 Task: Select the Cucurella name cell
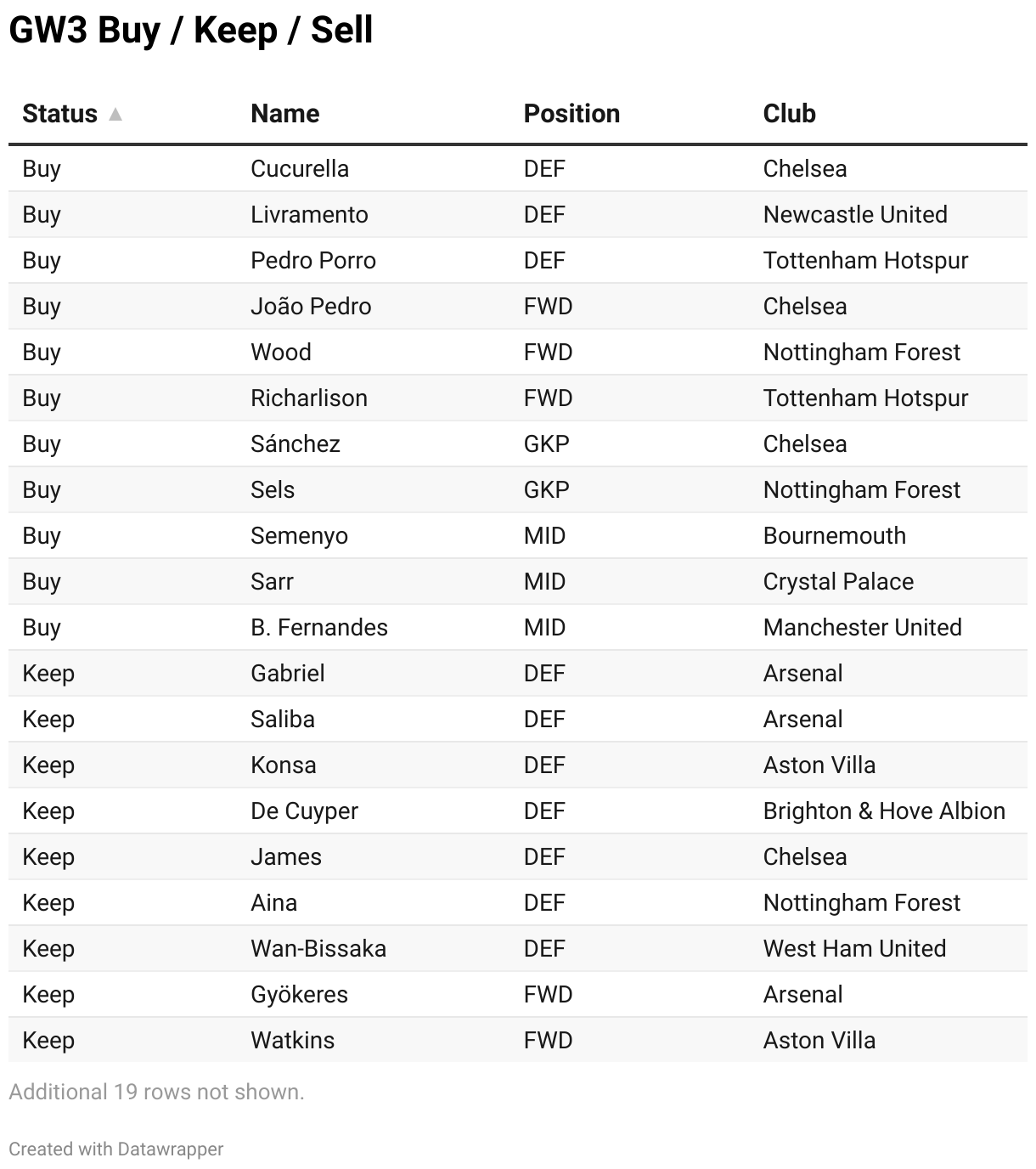[300, 168]
